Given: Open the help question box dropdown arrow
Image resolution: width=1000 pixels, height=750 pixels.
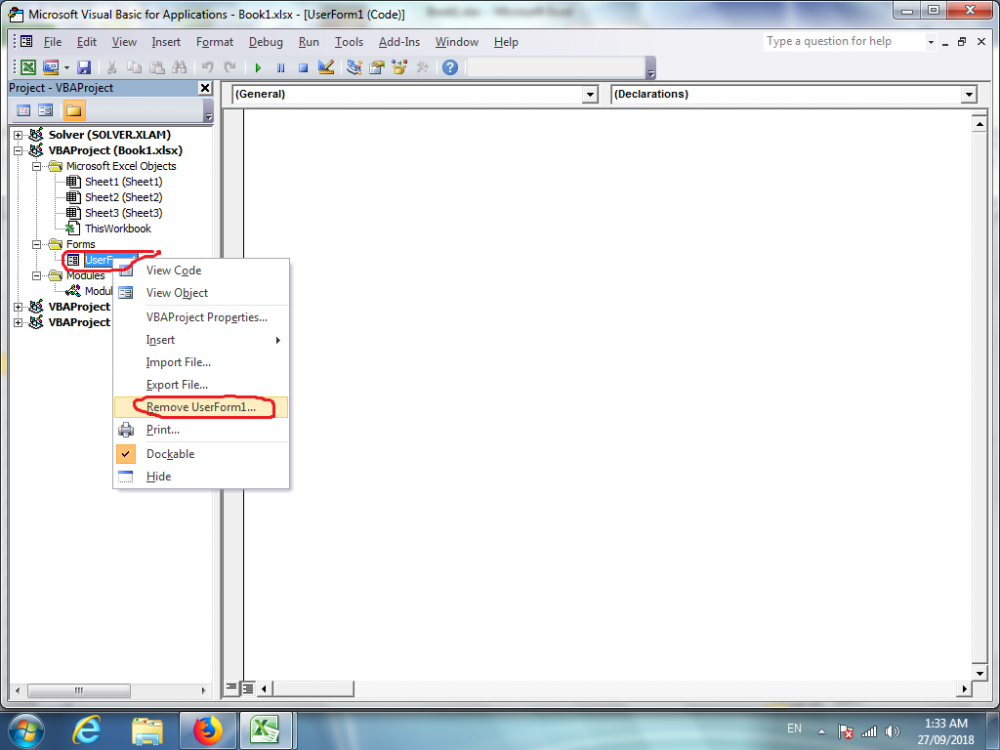Looking at the screenshot, I should tap(930, 42).
